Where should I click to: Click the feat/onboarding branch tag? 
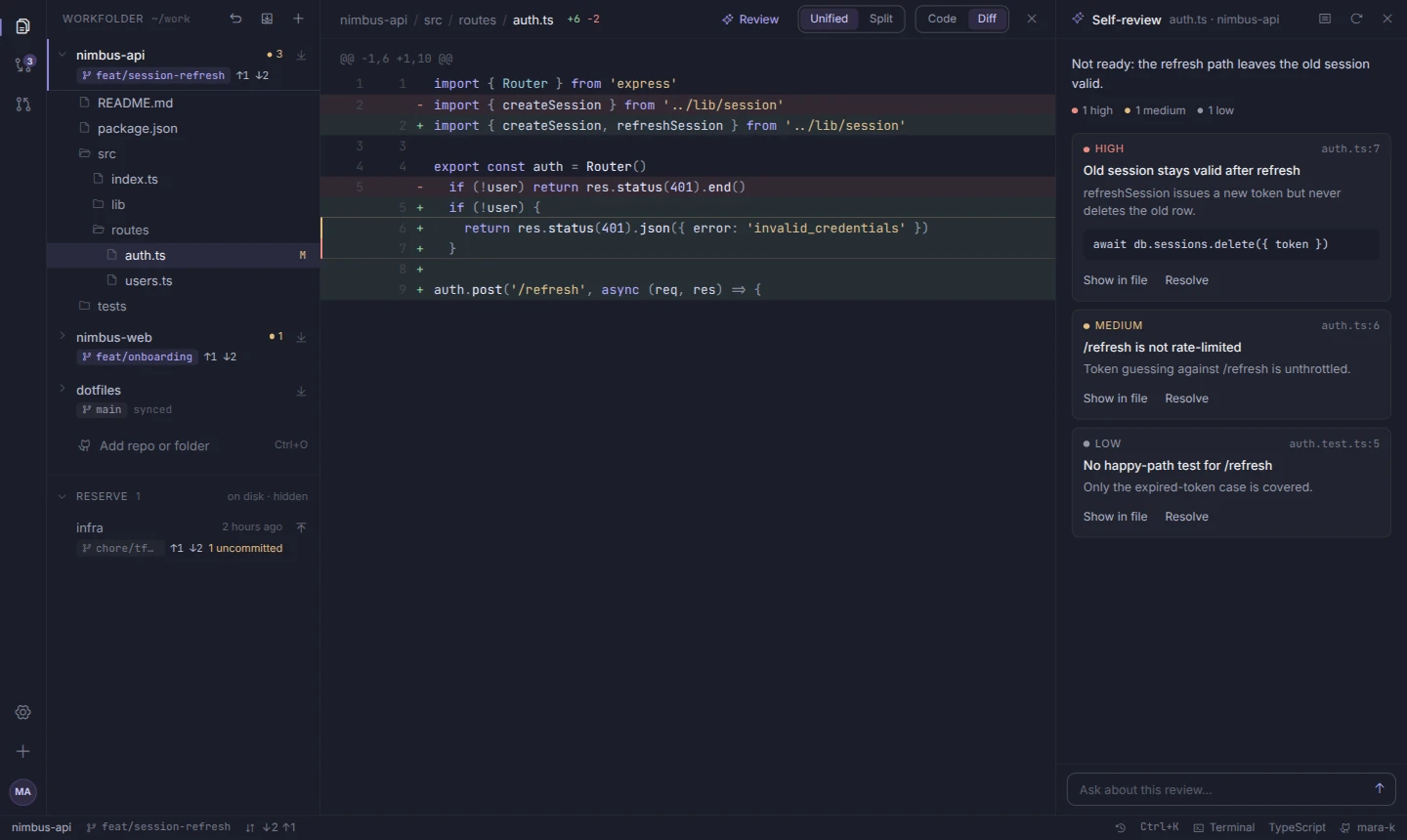click(137, 357)
